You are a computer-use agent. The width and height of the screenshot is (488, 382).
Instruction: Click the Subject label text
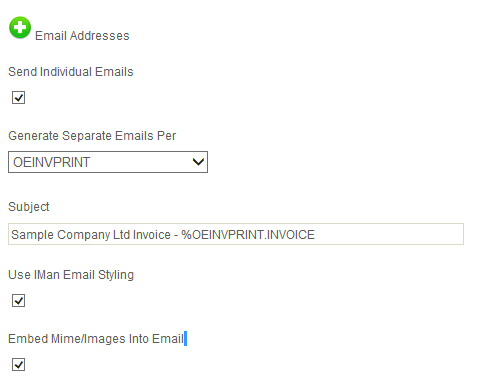(x=29, y=207)
